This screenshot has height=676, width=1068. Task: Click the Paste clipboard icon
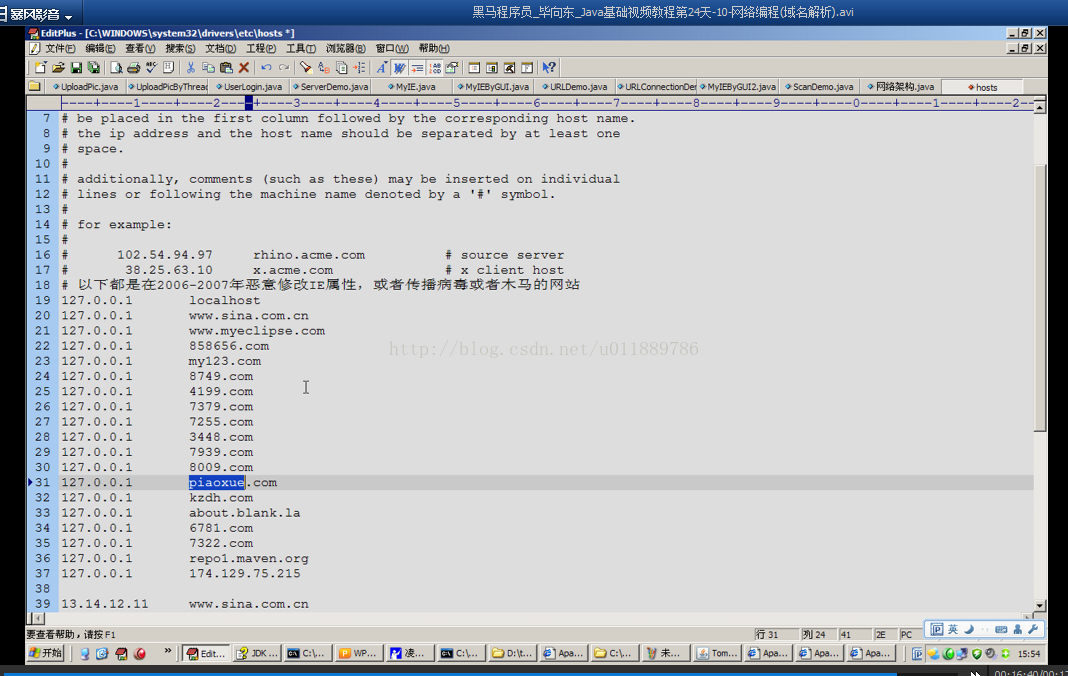tap(226, 67)
